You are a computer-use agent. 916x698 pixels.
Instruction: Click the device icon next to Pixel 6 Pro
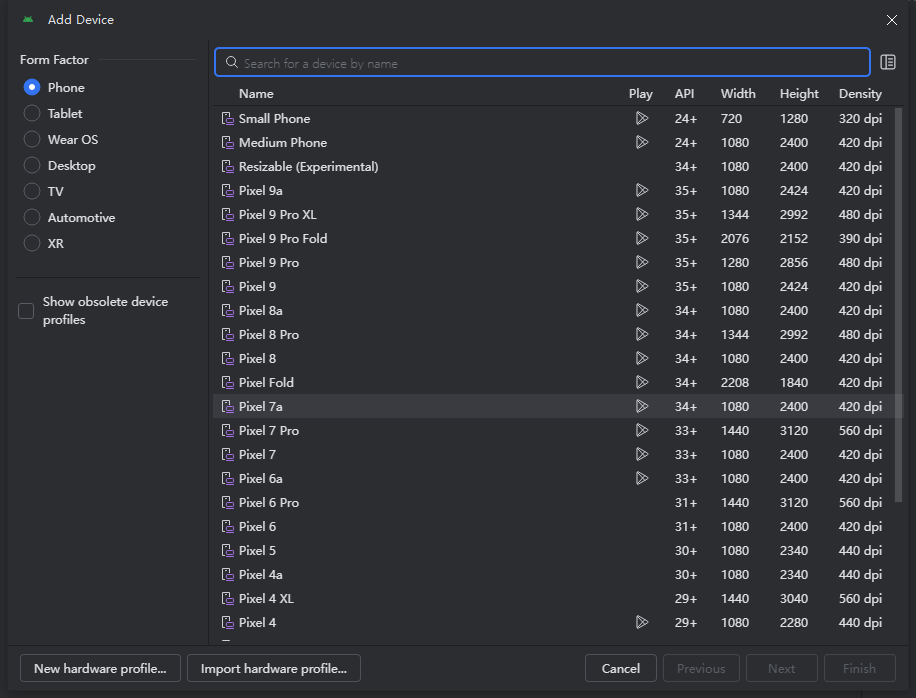[x=227, y=503]
